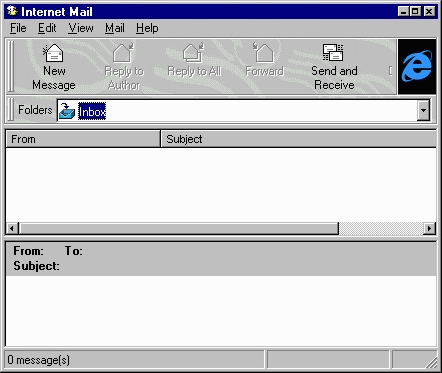This screenshot has width=442, height=373.
Task: Click the Internet Mail title bar icon
Action: (x=12, y=11)
